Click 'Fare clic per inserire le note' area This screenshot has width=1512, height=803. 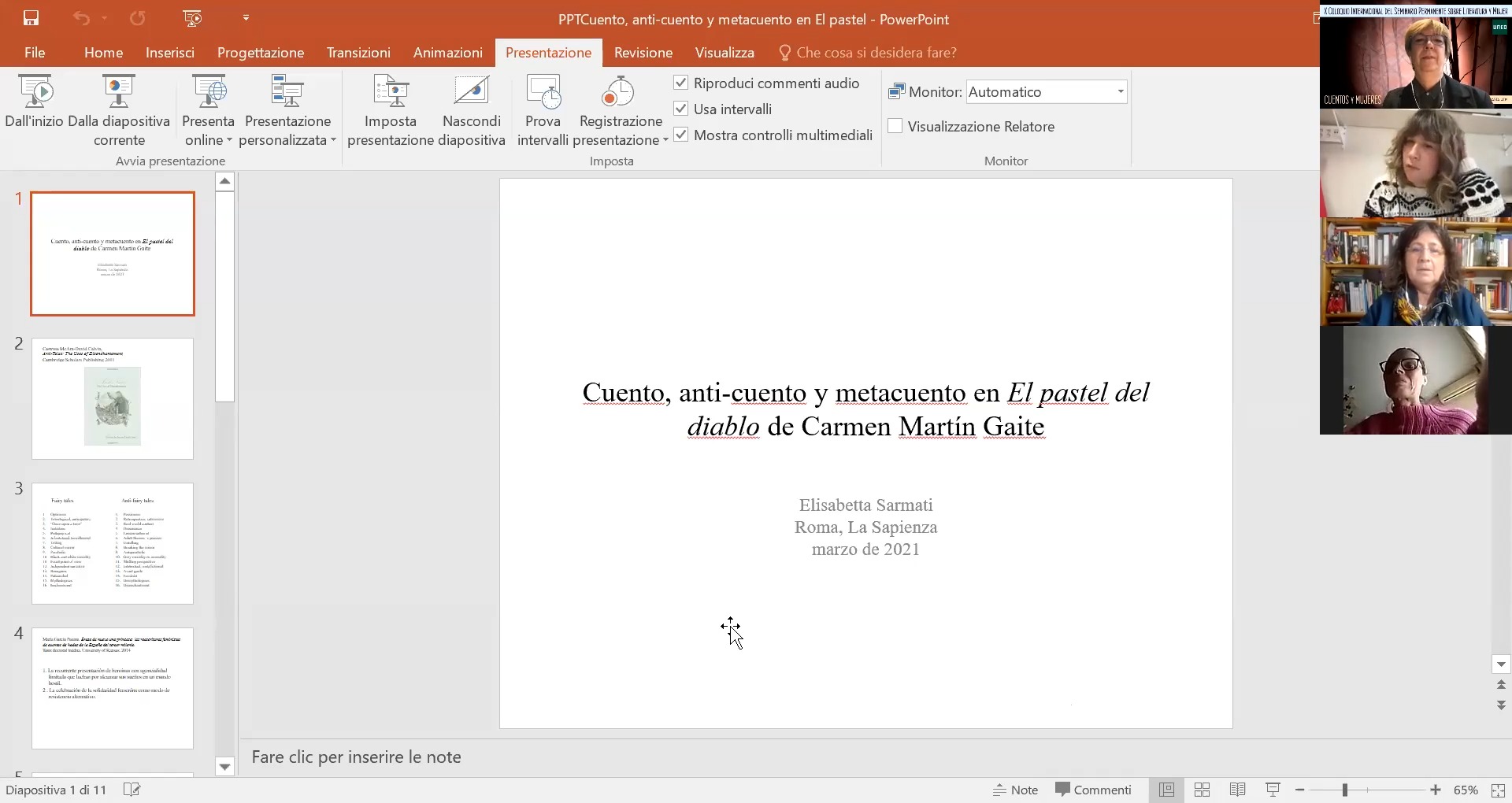point(357,757)
